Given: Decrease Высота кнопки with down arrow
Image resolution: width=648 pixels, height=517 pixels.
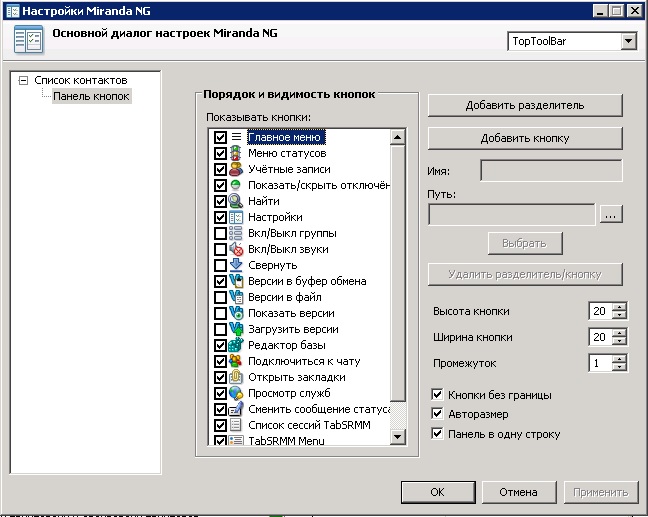Looking at the screenshot, I should (x=619, y=315).
